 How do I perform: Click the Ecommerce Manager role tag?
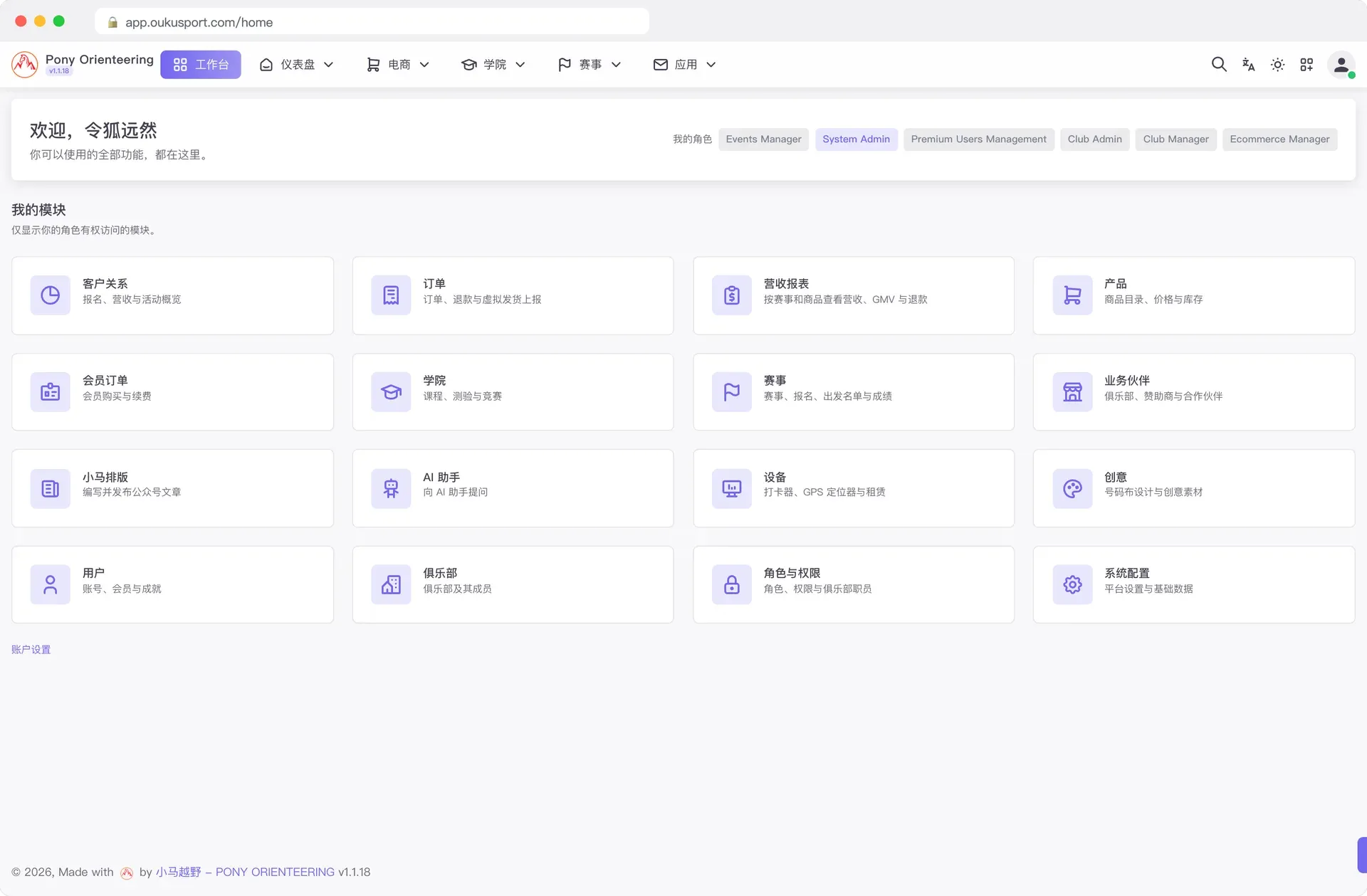click(1279, 139)
